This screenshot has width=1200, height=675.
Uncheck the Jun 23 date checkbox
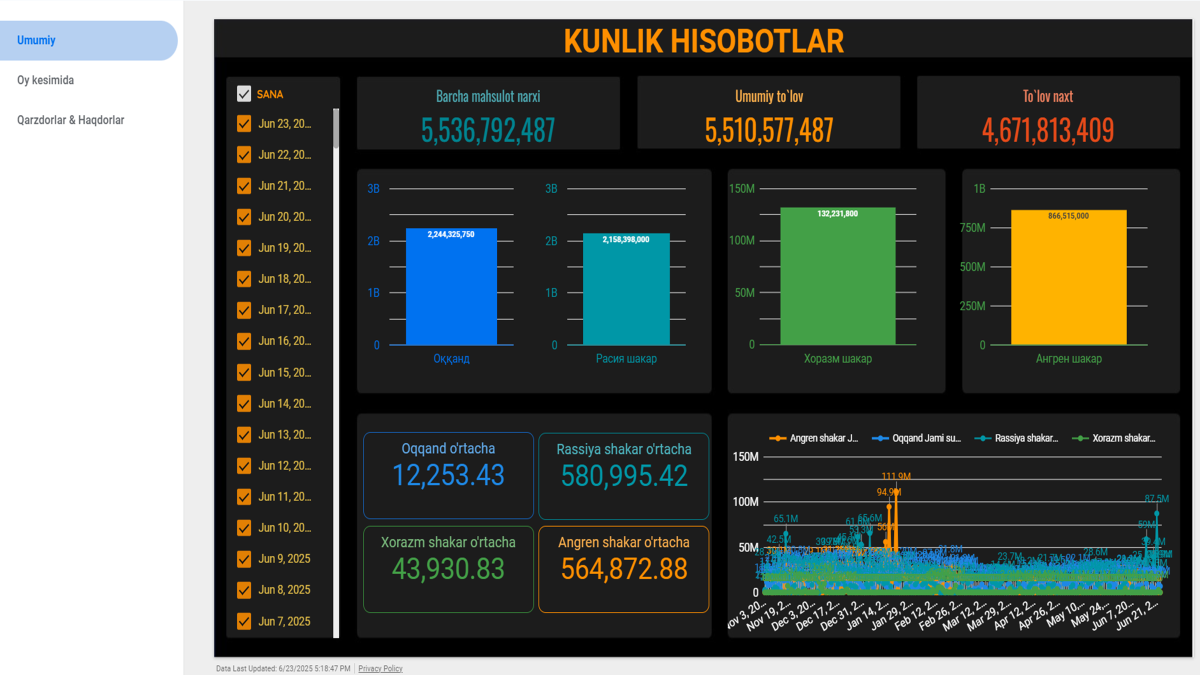pos(244,124)
